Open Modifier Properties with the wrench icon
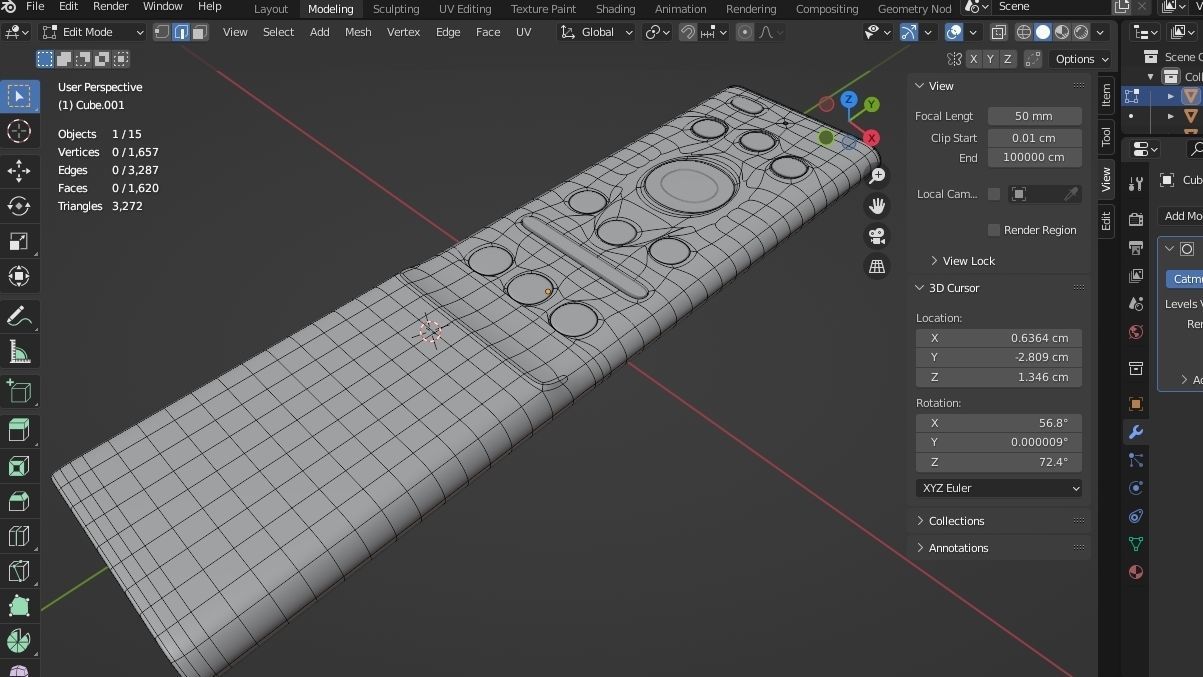1203x677 pixels. [1135, 432]
